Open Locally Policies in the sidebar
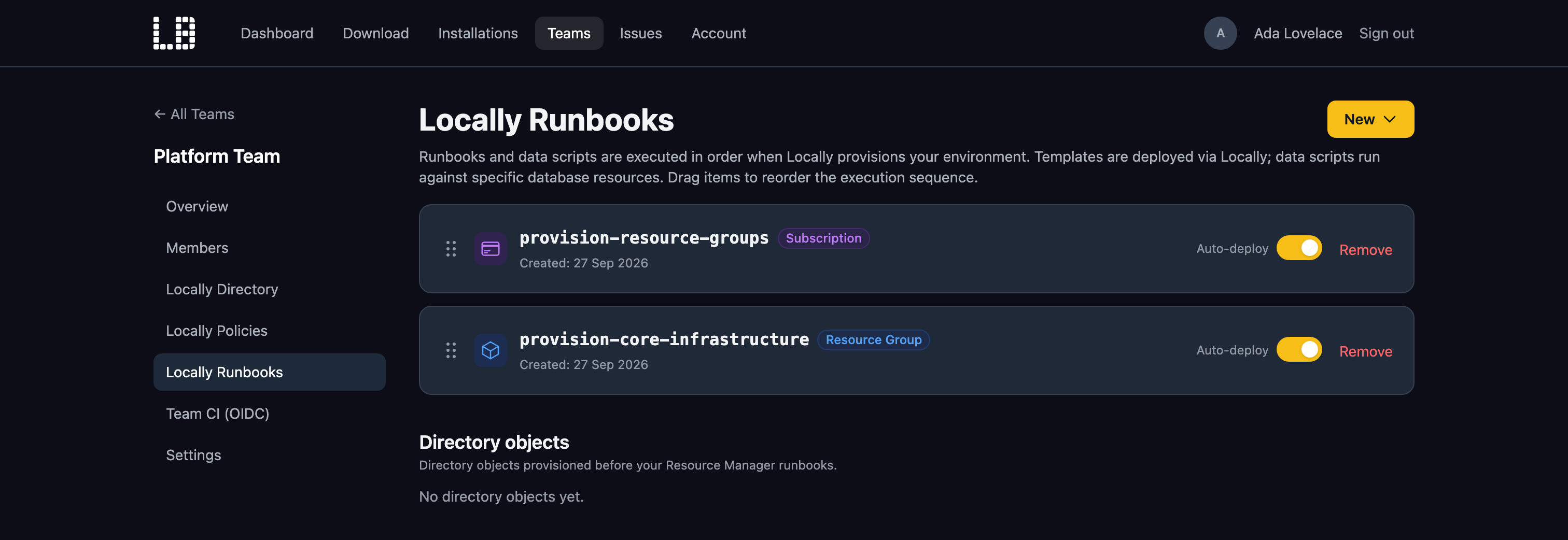Screen dimensions: 1568x540 point(269,330)
